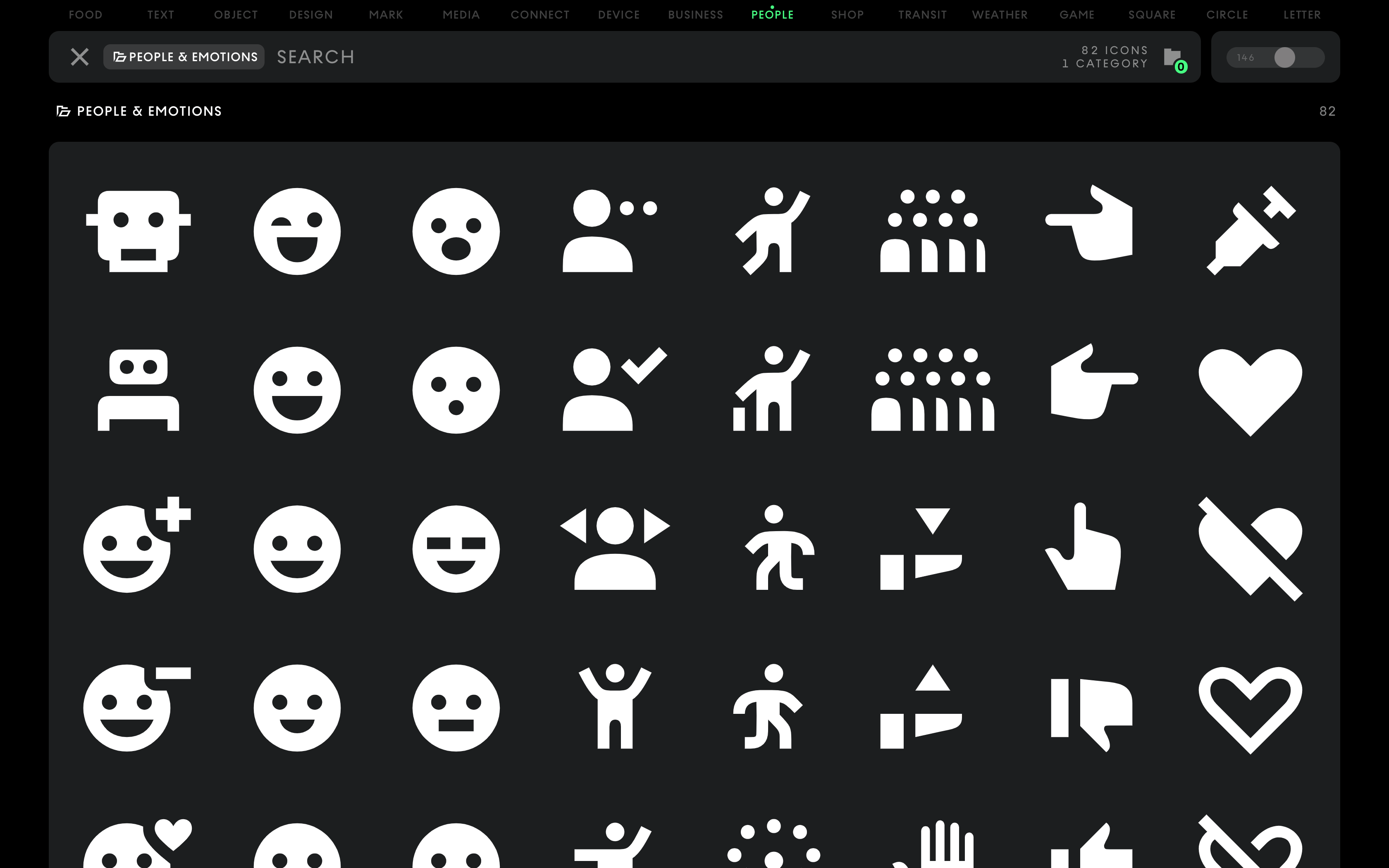Remove the People & Emotions filter chip

coord(184,57)
